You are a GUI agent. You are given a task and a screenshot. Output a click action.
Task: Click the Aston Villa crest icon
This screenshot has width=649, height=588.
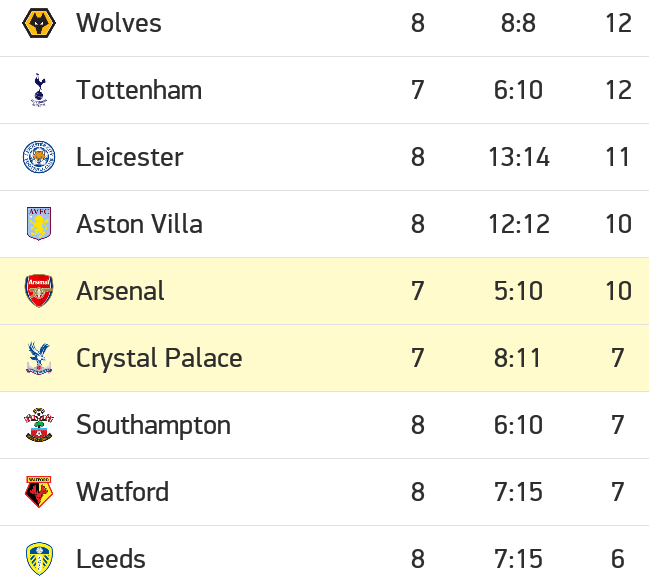pyautogui.click(x=39, y=224)
